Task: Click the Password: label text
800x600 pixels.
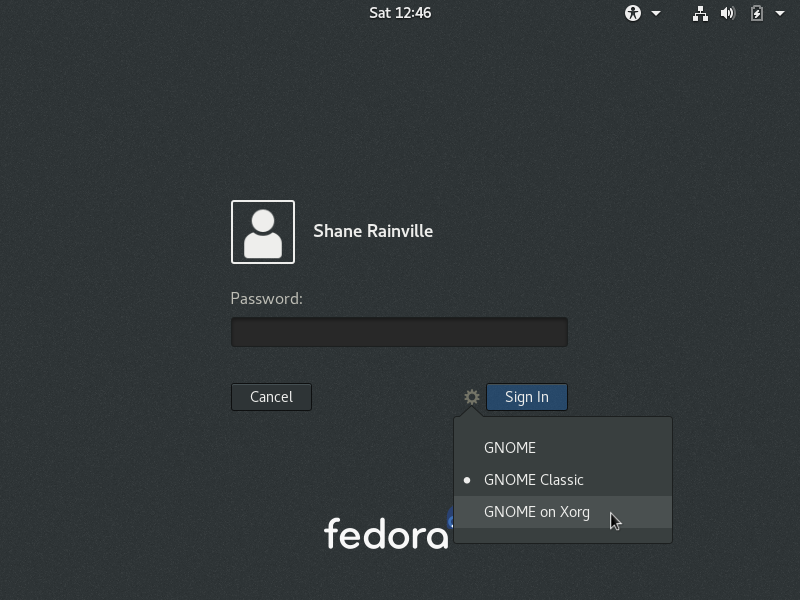Action: 266,298
